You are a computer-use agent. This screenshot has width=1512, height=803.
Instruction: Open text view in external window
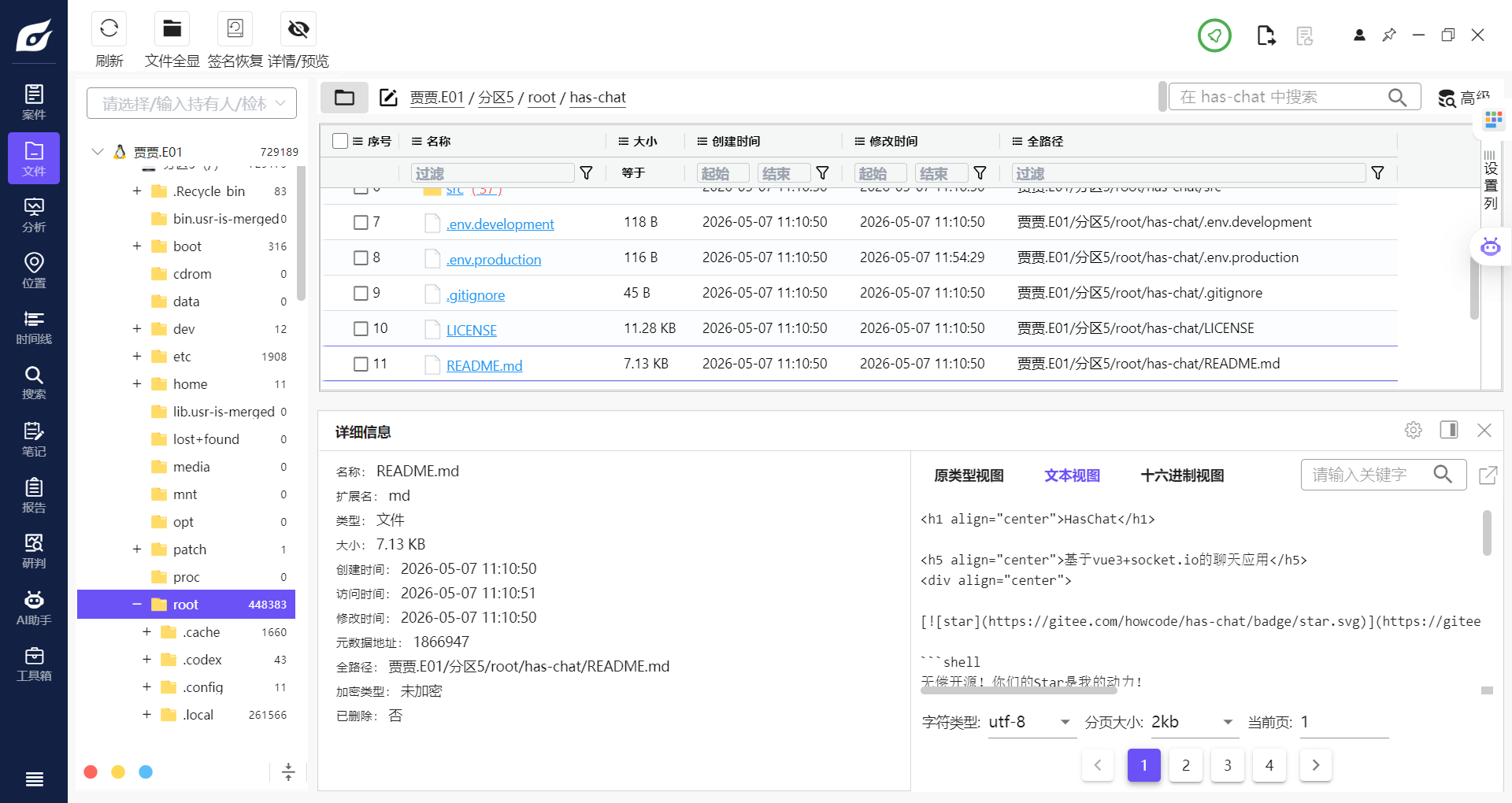click(x=1488, y=475)
